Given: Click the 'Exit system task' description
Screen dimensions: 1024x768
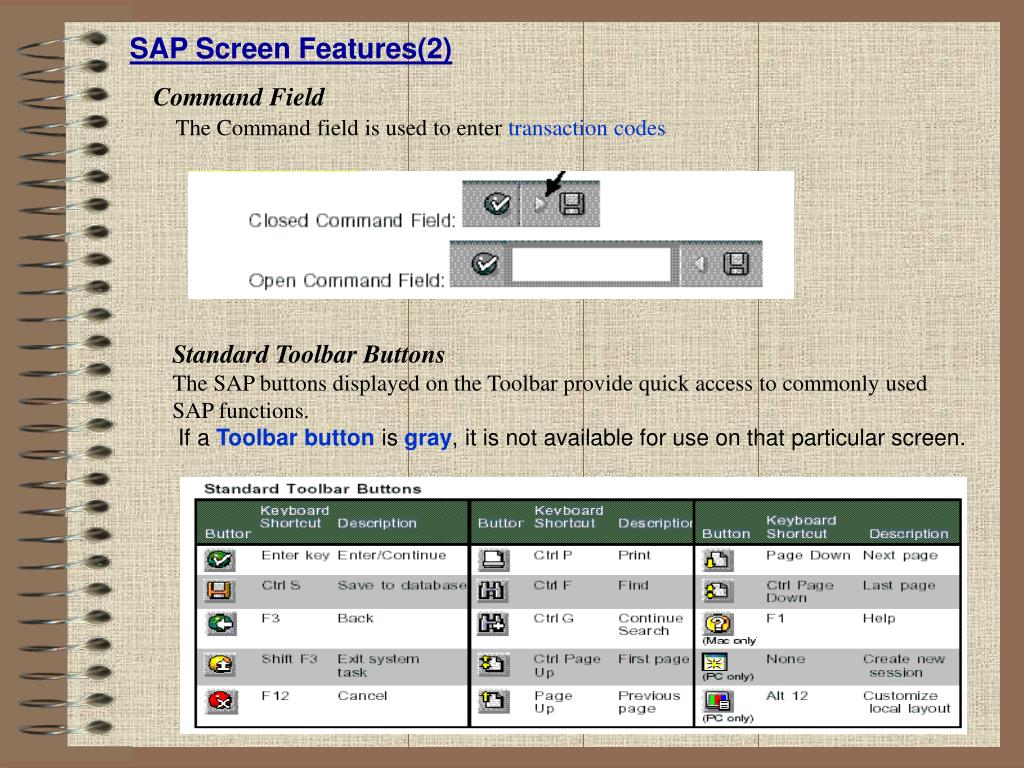Looking at the screenshot, I should [x=378, y=665].
